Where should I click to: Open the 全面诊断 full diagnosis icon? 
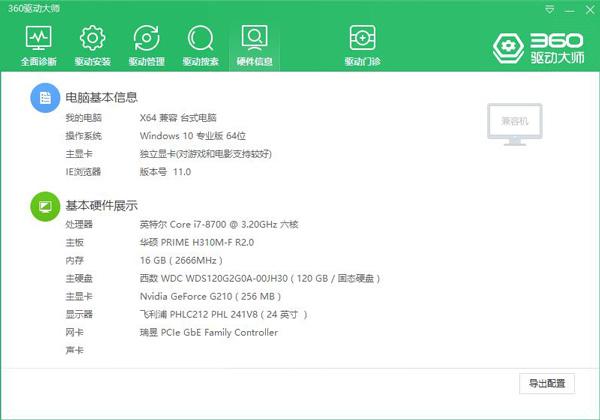point(39,46)
